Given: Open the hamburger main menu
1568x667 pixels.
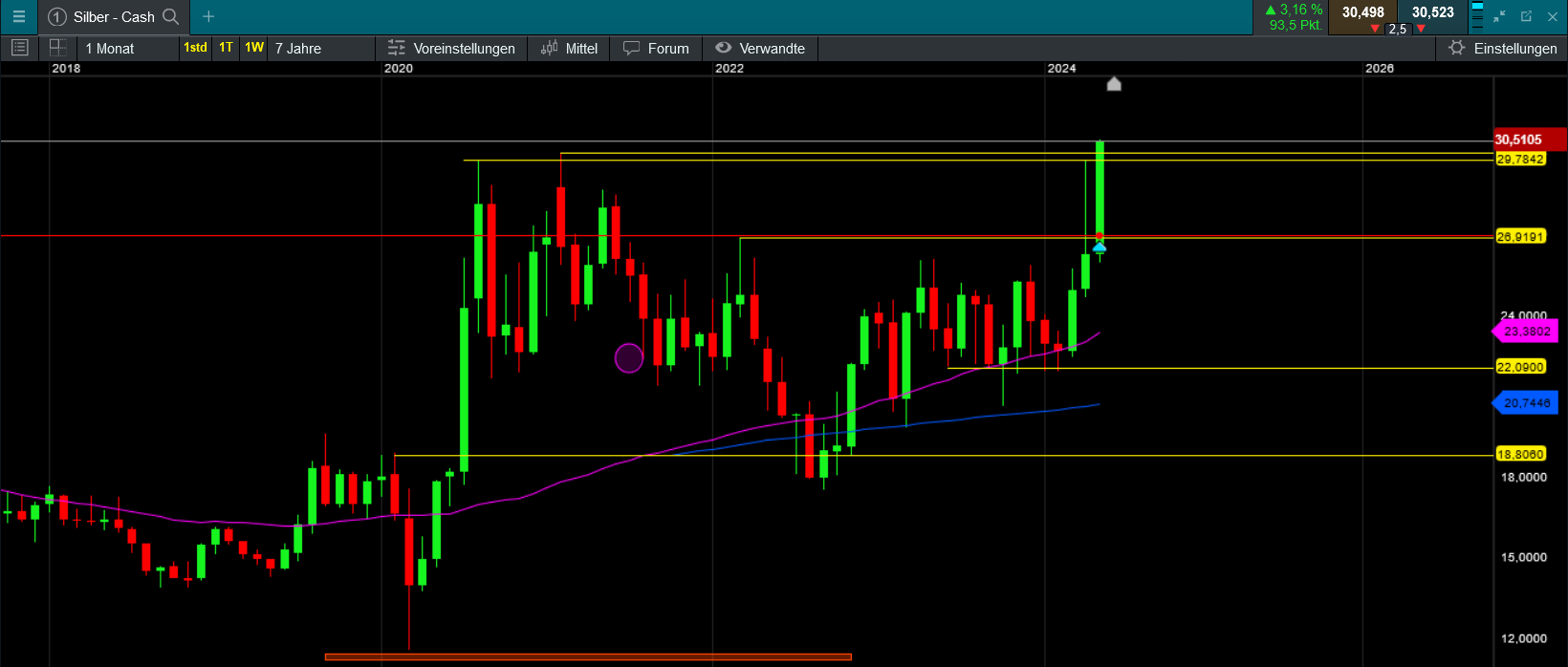Looking at the screenshot, I should pos(18,16).
